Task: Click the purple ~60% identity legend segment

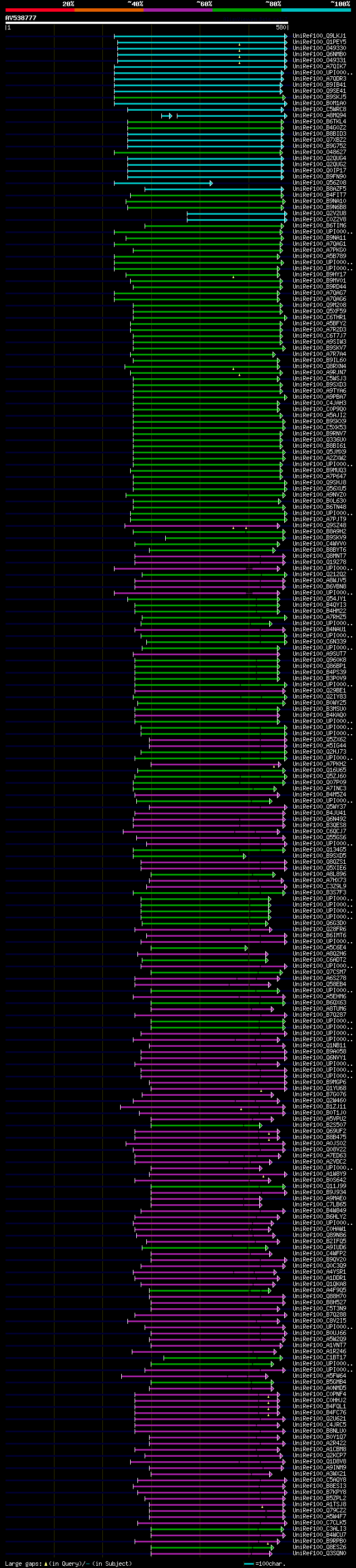Action: pyautogui.click(x=179, y=10)
